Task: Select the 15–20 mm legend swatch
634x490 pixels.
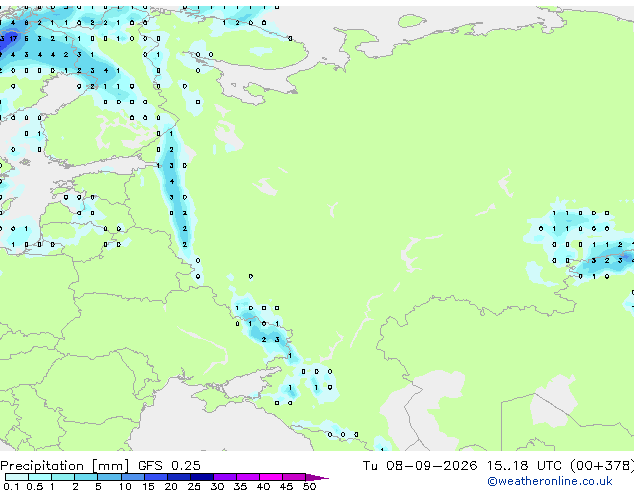Action: (x=155, y=477)
